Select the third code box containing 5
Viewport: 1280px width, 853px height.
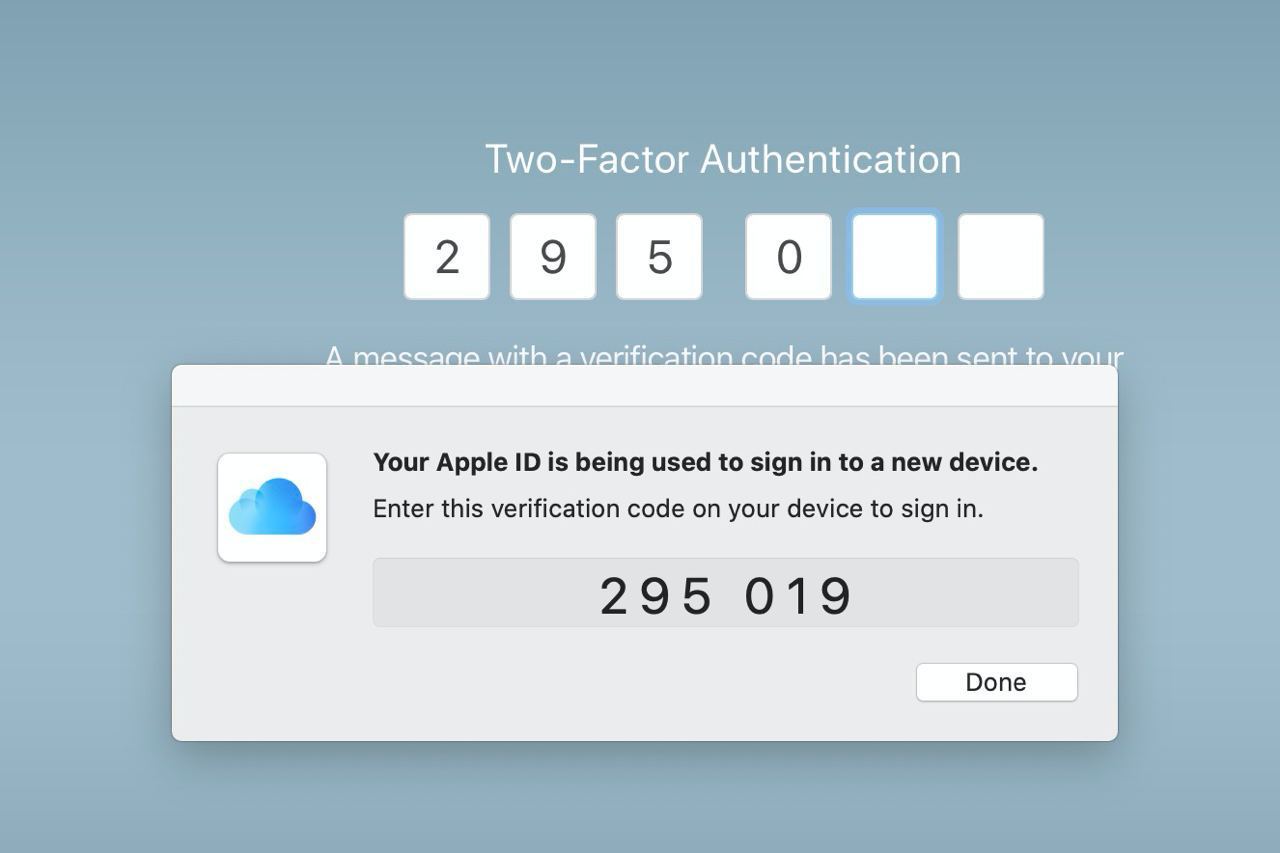tap(659, 256)
